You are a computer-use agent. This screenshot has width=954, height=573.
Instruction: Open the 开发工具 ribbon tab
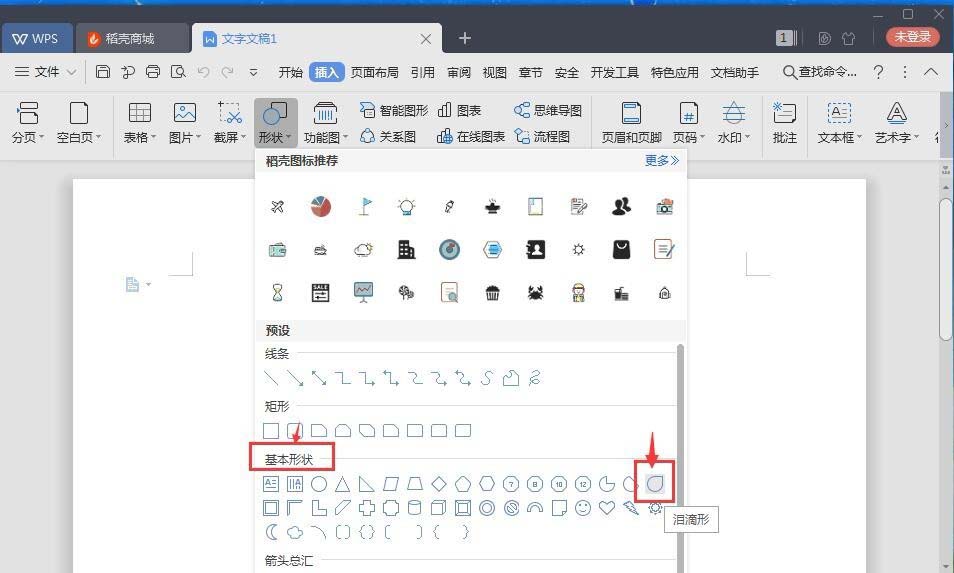(615, 72)
